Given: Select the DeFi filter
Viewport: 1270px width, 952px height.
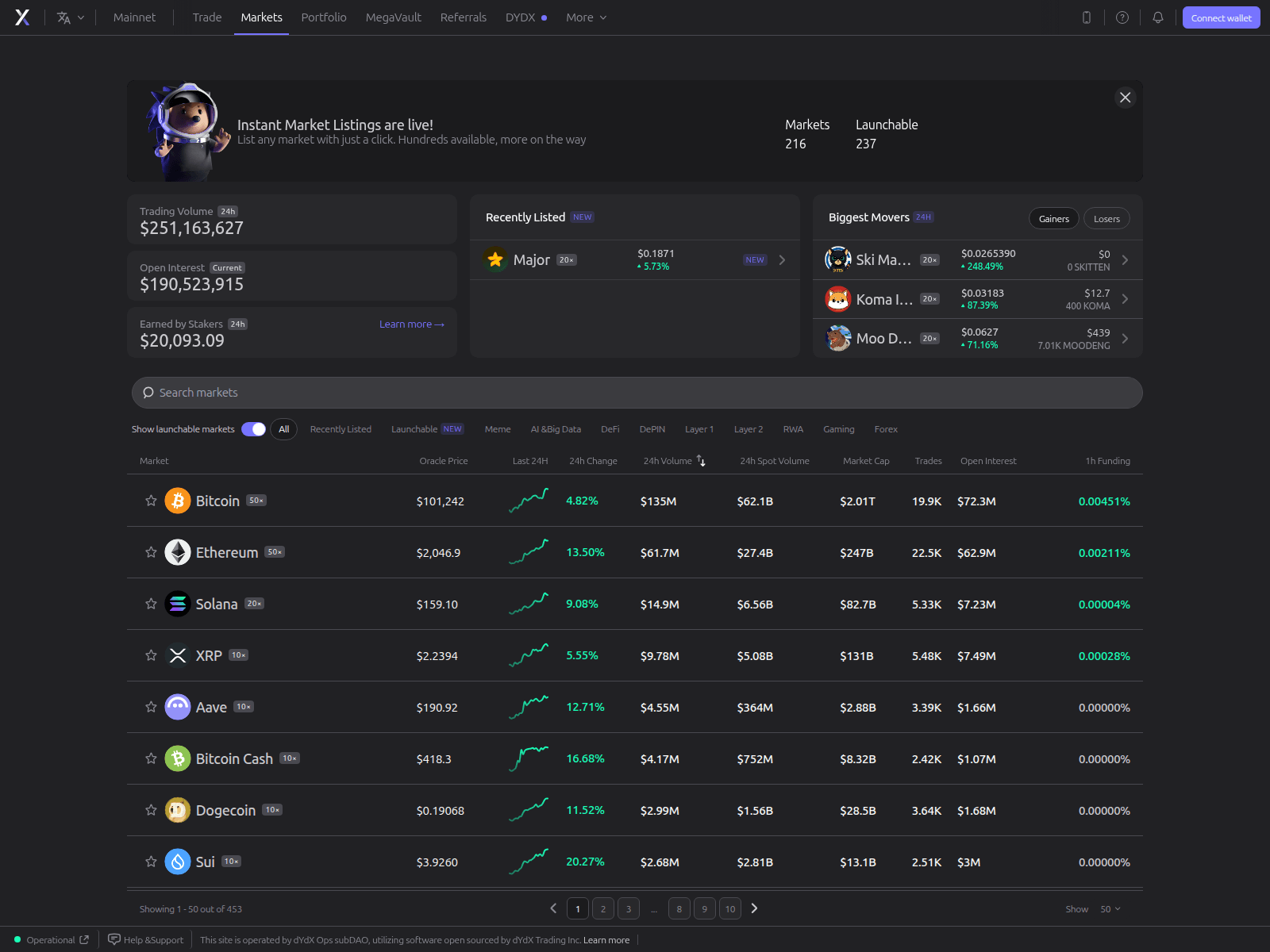Looking at the screenshot, I should coord(610,429).
